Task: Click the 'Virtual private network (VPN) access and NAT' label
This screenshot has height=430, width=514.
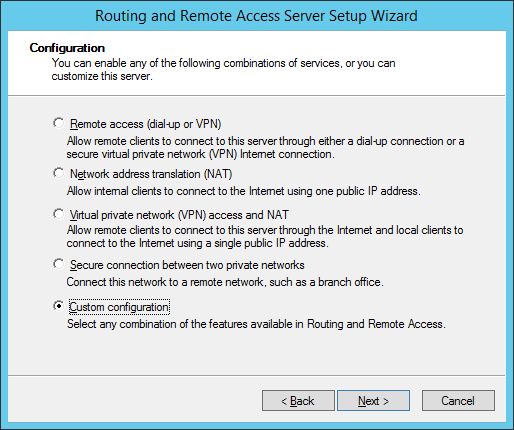Action: click(x=179, y=215)
